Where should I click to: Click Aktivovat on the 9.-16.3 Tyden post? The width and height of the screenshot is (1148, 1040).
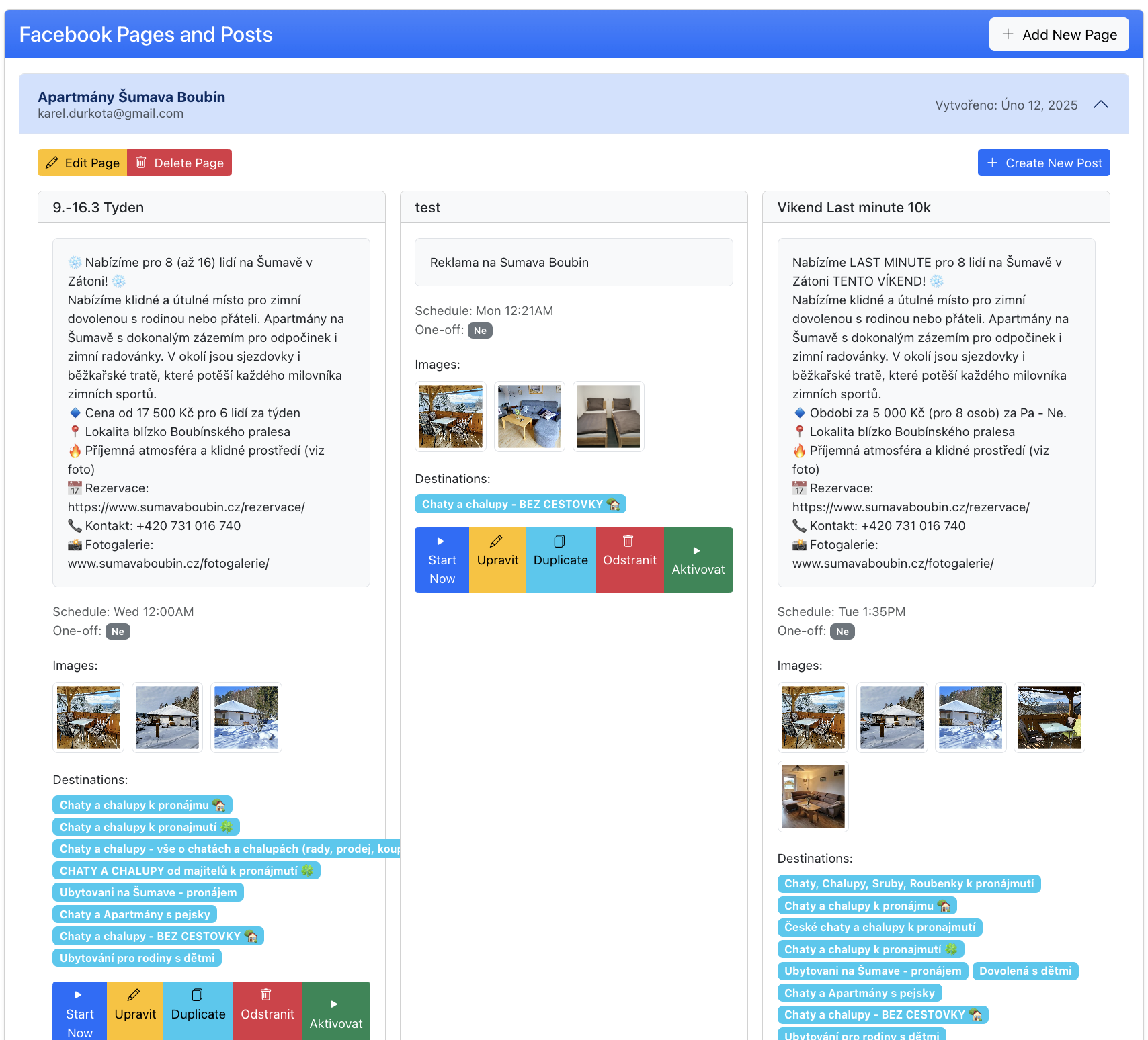pyautogui.click(x=336, y=1011)
